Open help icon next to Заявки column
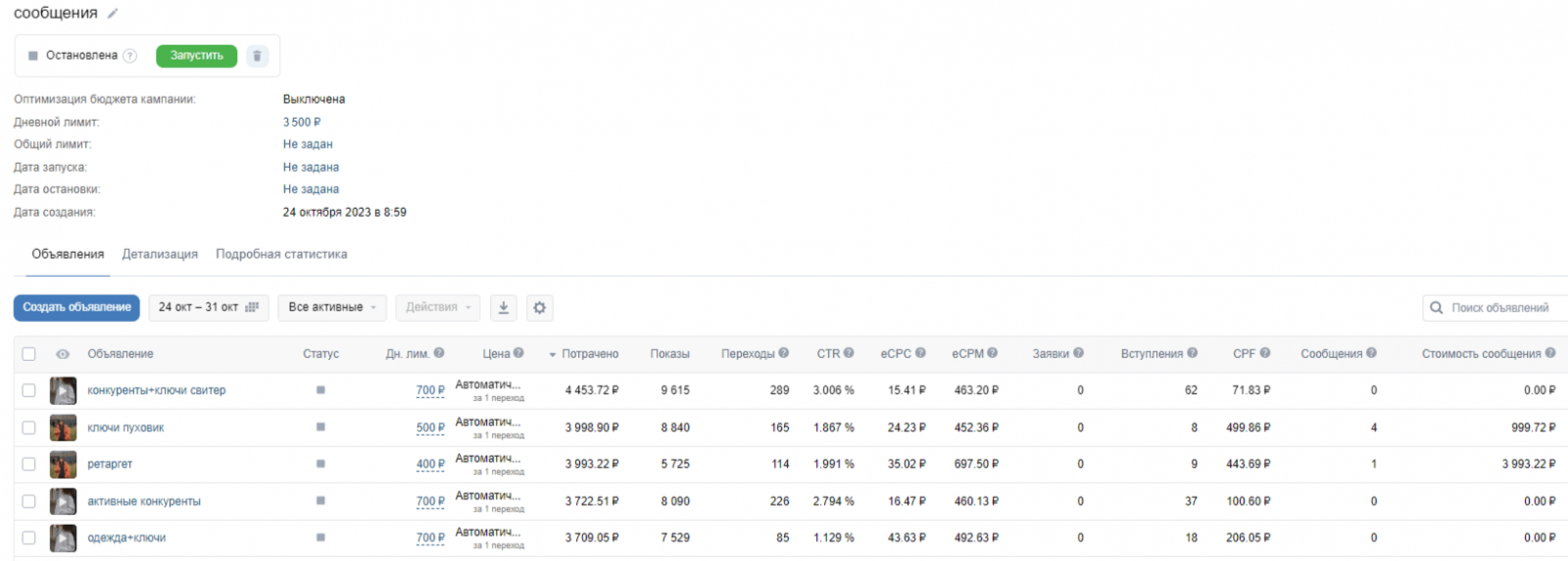This screenshot has height=561, width=1568. (1078, 353)
